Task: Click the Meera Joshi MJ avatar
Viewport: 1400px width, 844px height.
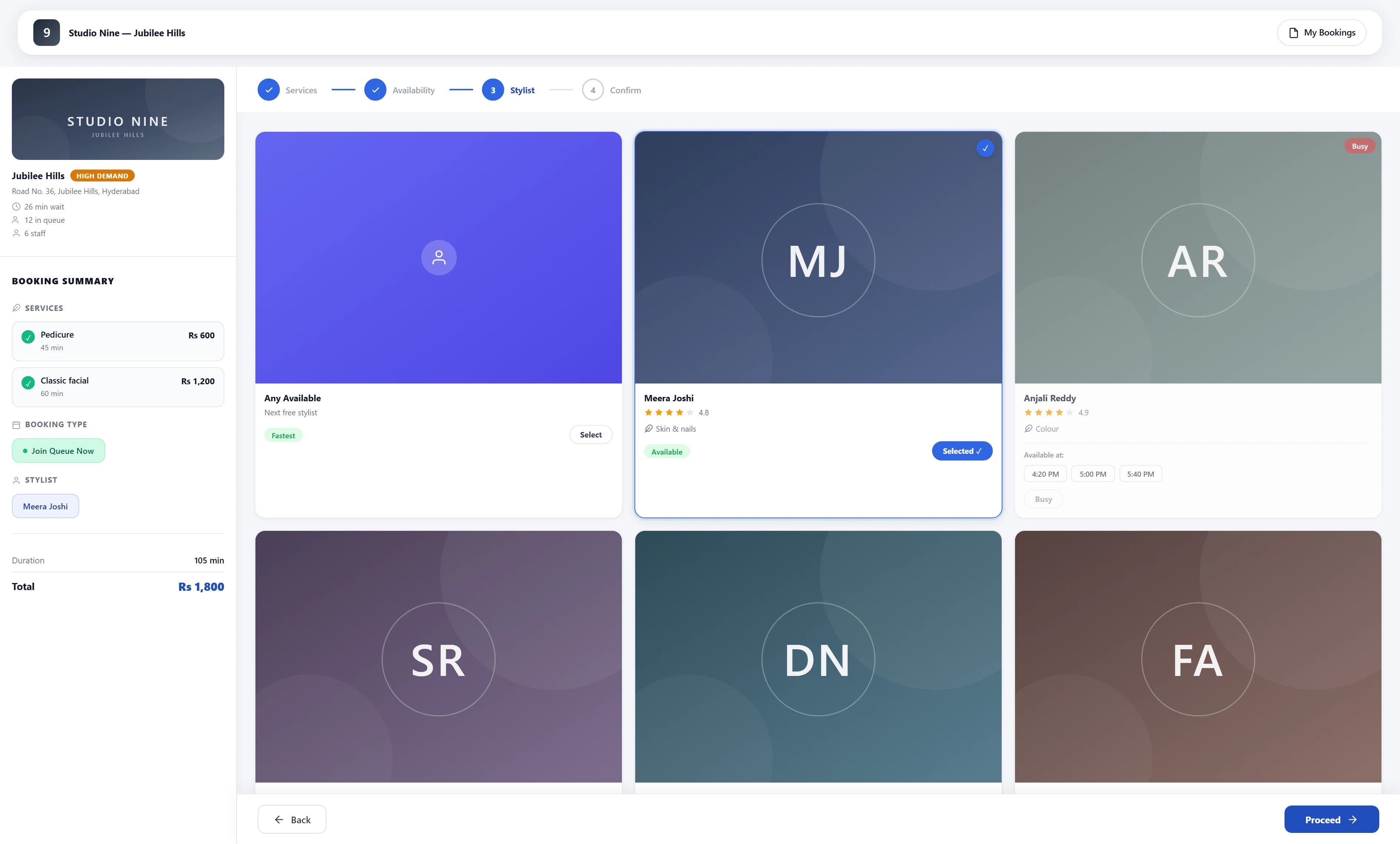Action: click(x=818, y=260)
